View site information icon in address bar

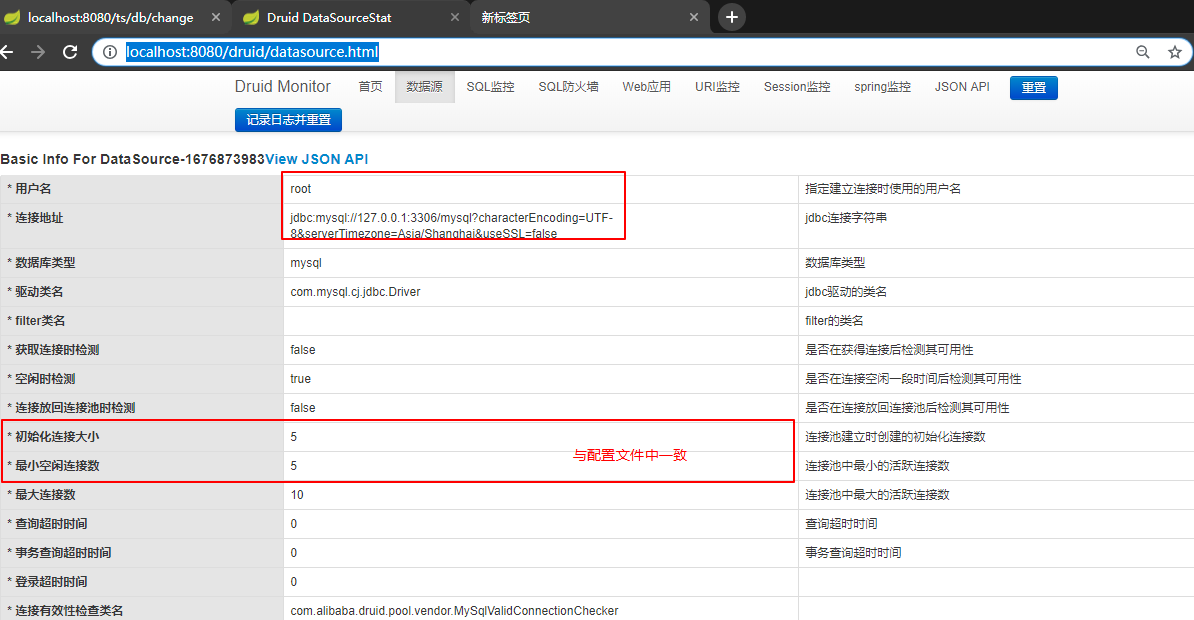click(x=110, y=52)
